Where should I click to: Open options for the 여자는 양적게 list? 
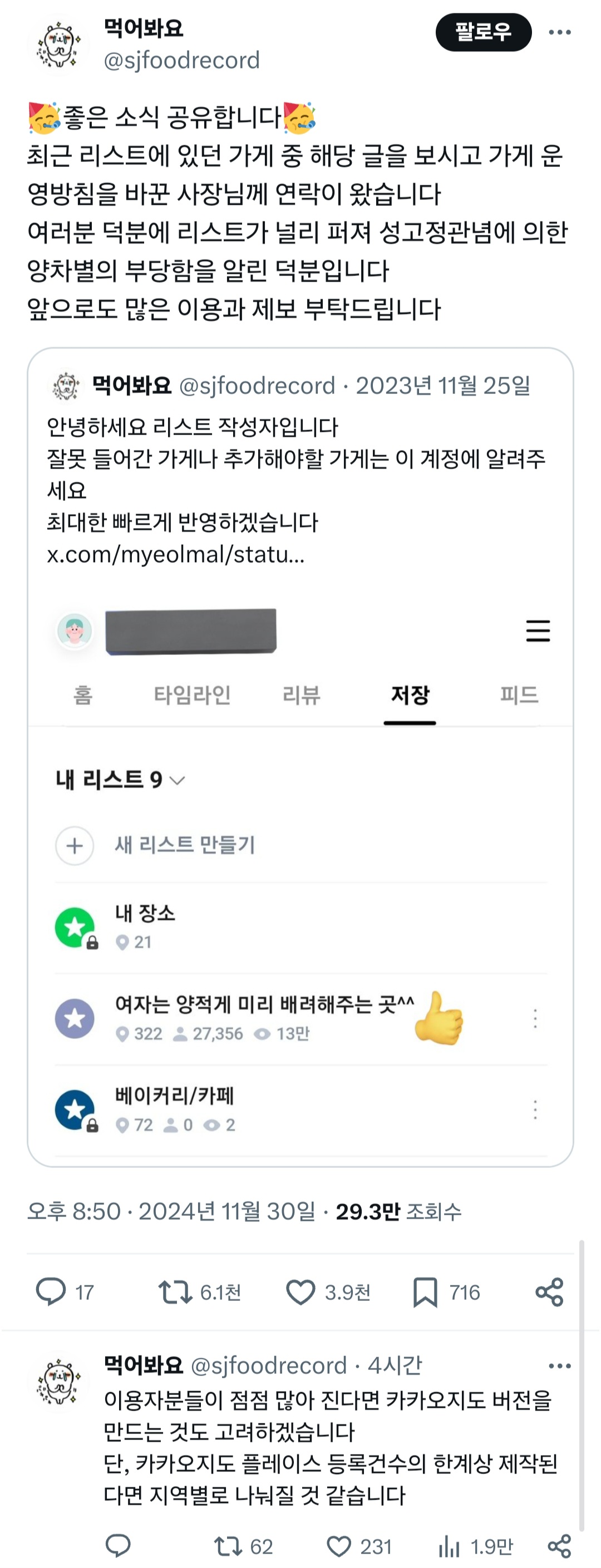(535, 1018)
